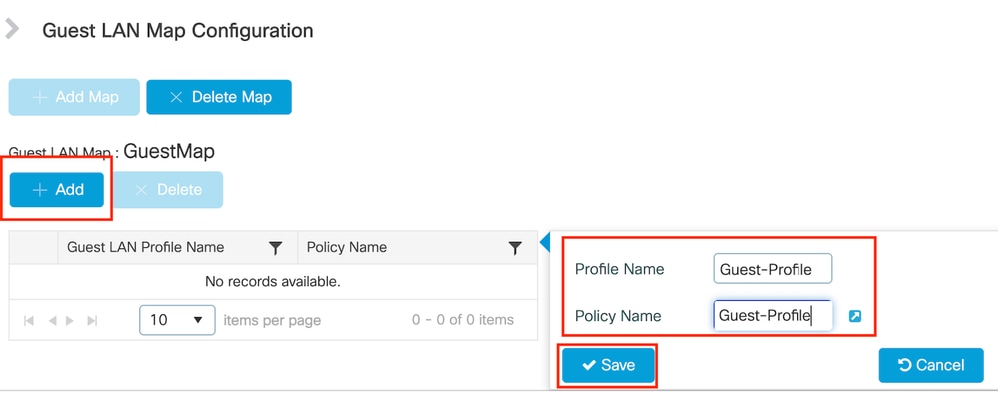Open the policy link icon beside Policy Name
This screenshot has height=398, width=998.
[x=855, y=316]
